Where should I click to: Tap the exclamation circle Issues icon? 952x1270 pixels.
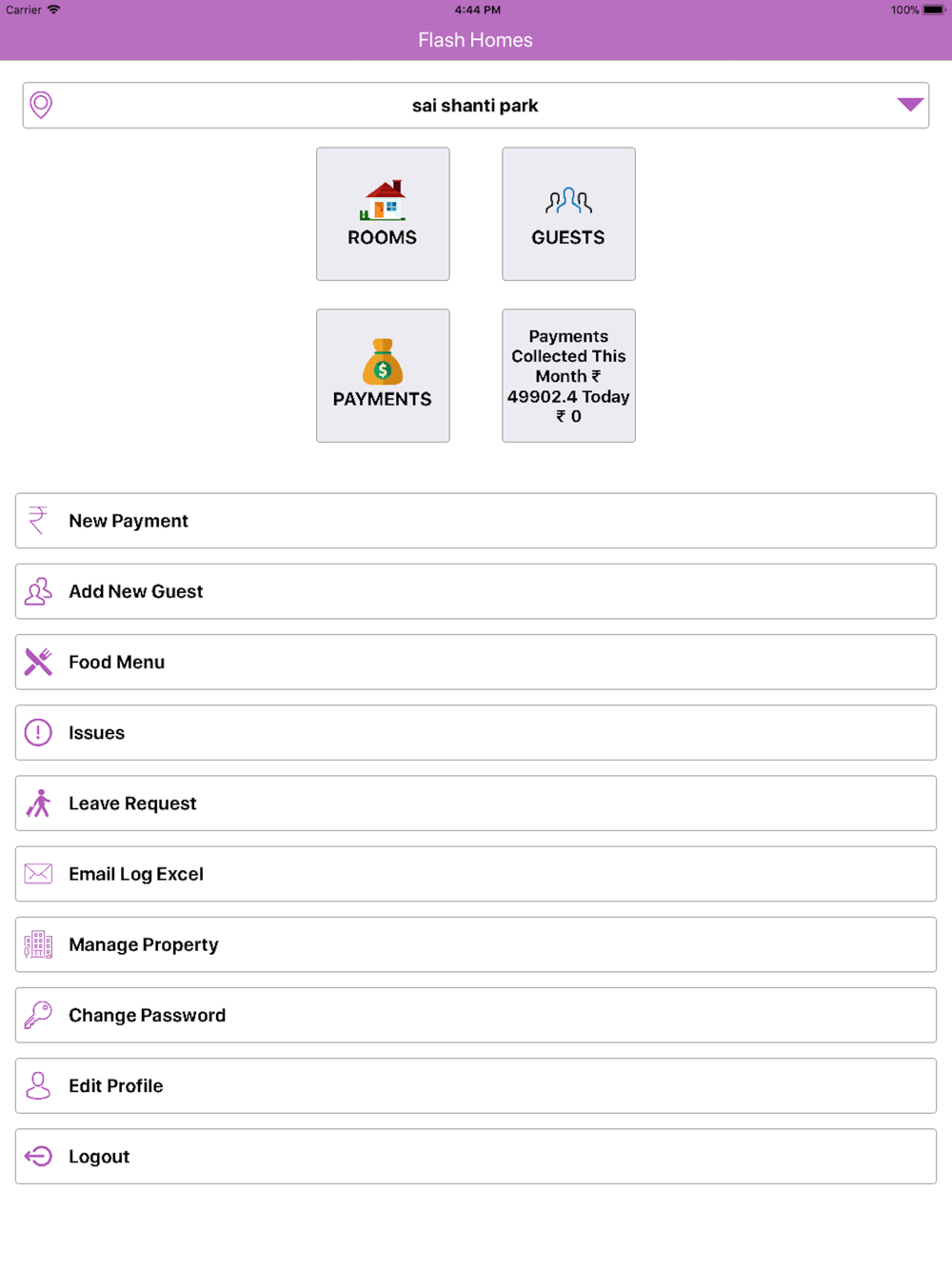click(x=38, y=732)
